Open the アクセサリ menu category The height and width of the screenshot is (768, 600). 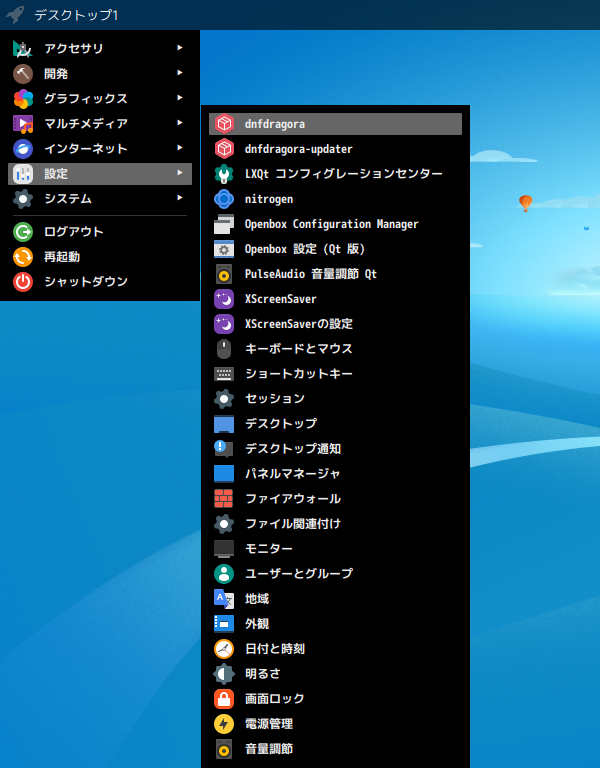100,48
